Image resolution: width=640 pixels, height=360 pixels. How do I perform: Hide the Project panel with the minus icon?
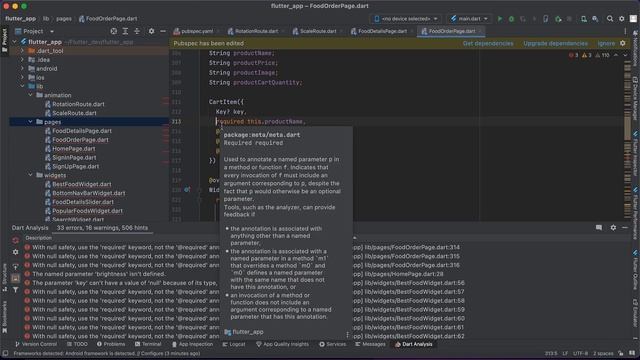(x=163, y=31)
